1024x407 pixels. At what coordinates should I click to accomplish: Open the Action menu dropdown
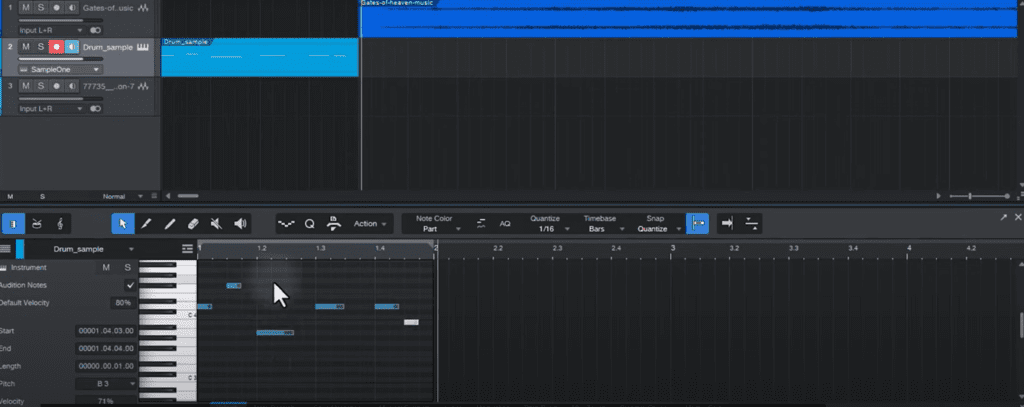pos(370,224)
